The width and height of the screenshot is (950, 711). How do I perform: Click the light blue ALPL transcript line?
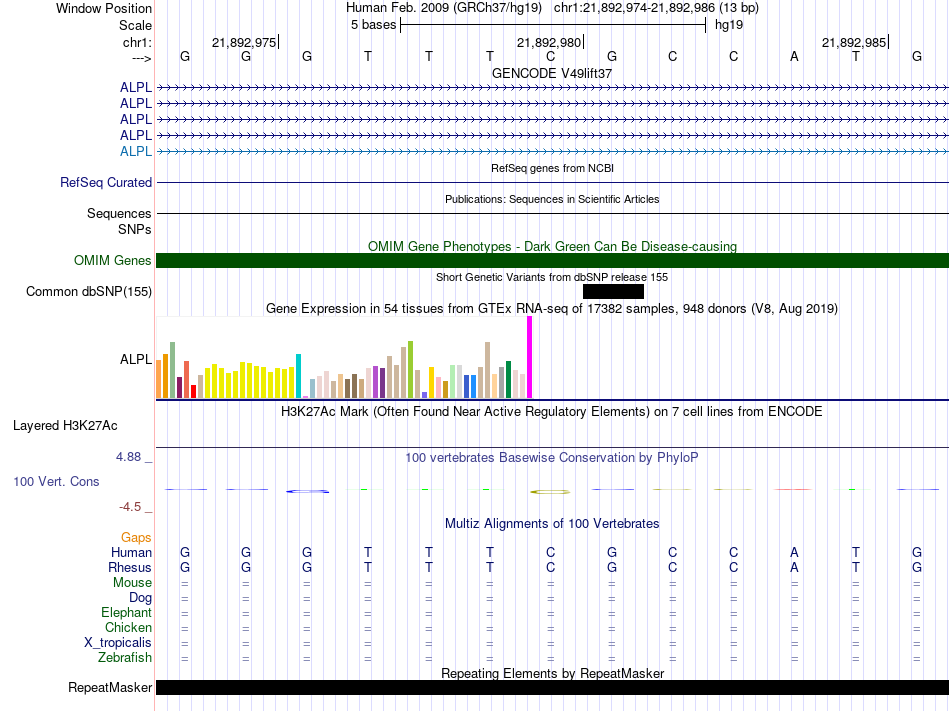coord(553,151)
